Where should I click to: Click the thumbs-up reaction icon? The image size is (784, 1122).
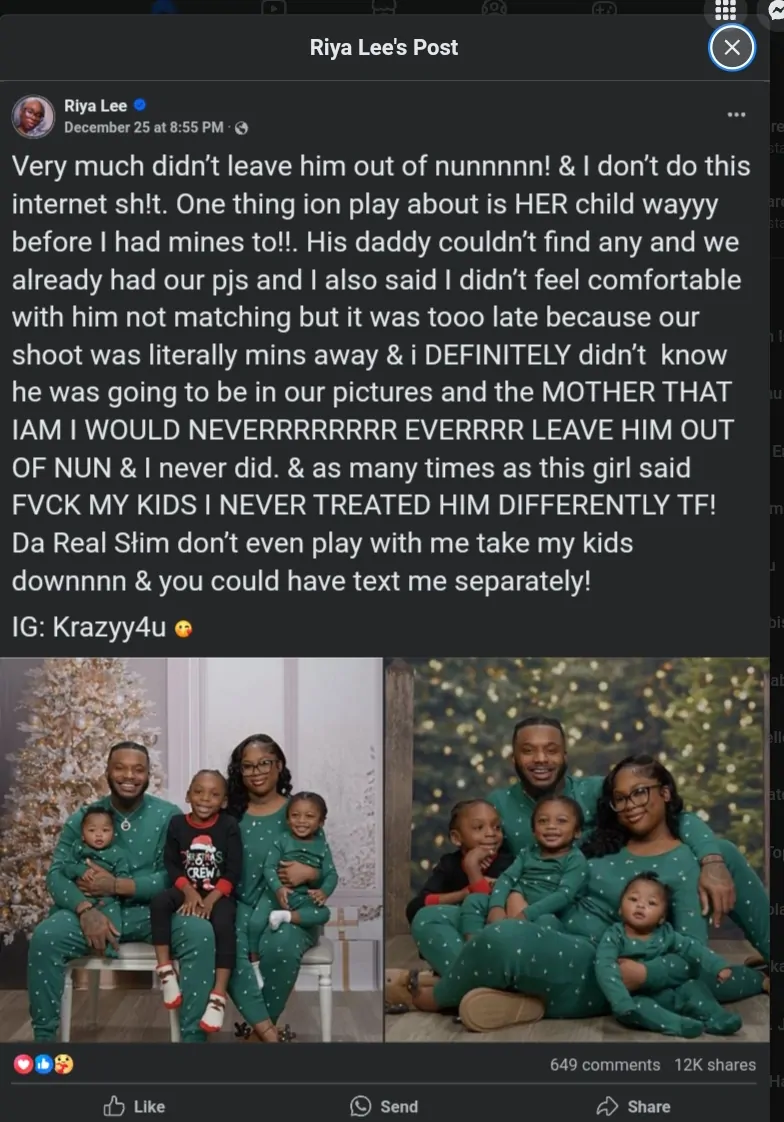tap(44, 1065)
